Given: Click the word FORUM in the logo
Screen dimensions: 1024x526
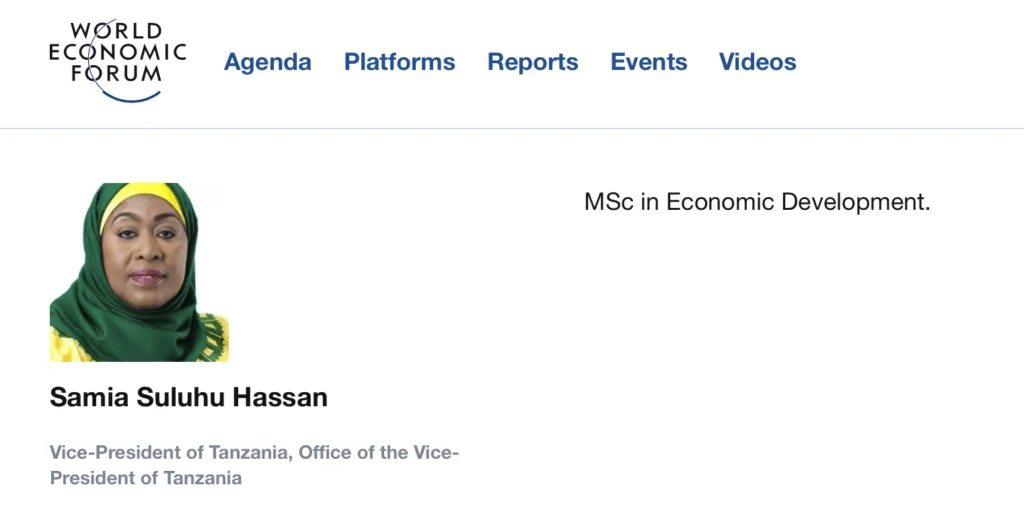Looking at the screenshot, I should click(118, 73).
